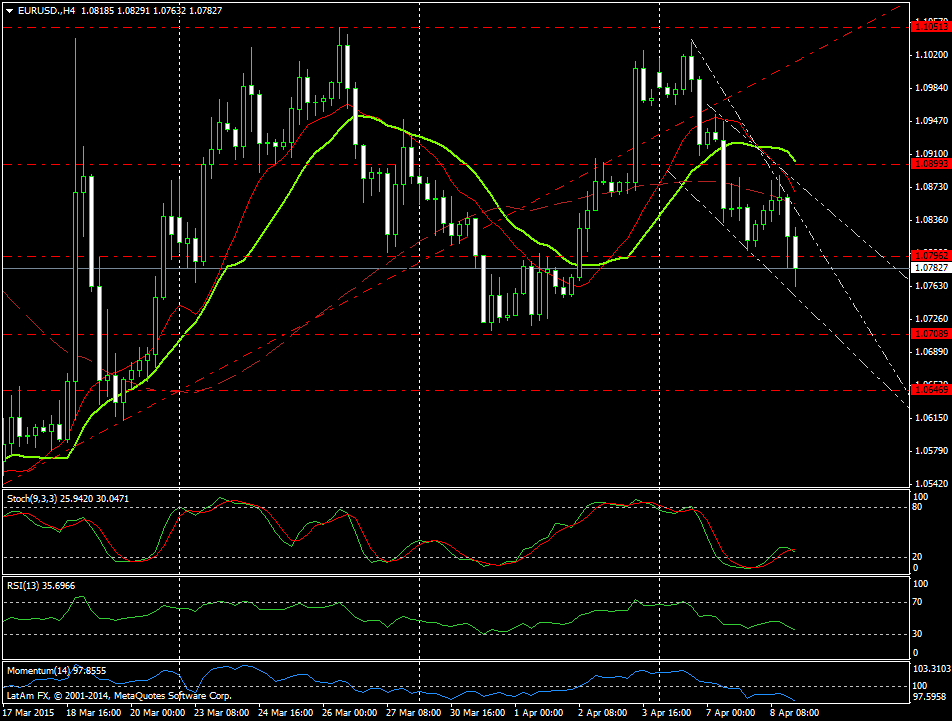Select the 1.10513 red price level label
This screenshot has height=721, width=952.
[930, 27]
